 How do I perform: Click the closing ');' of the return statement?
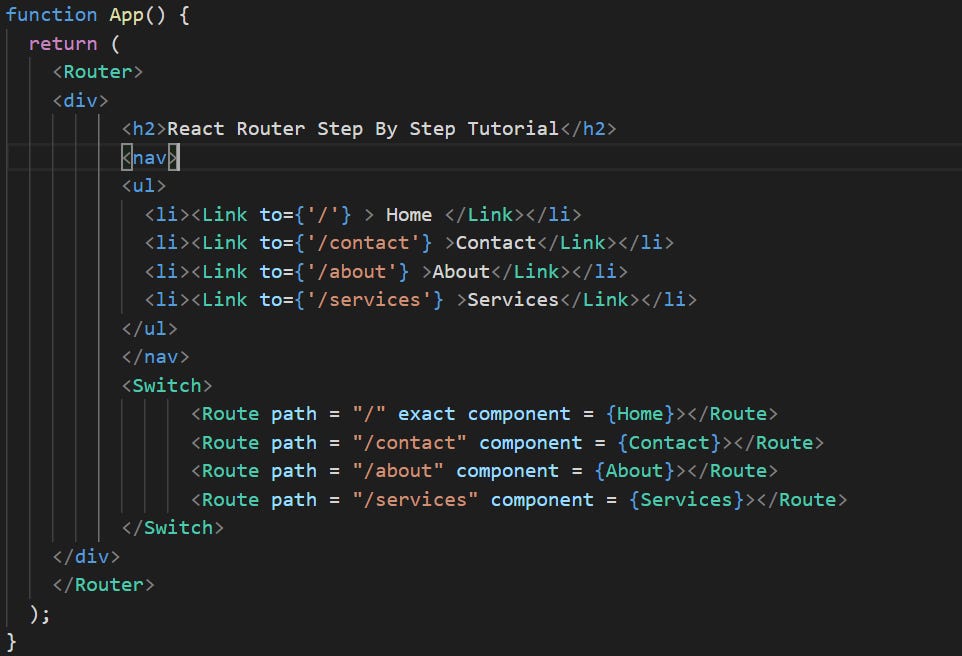40,614
